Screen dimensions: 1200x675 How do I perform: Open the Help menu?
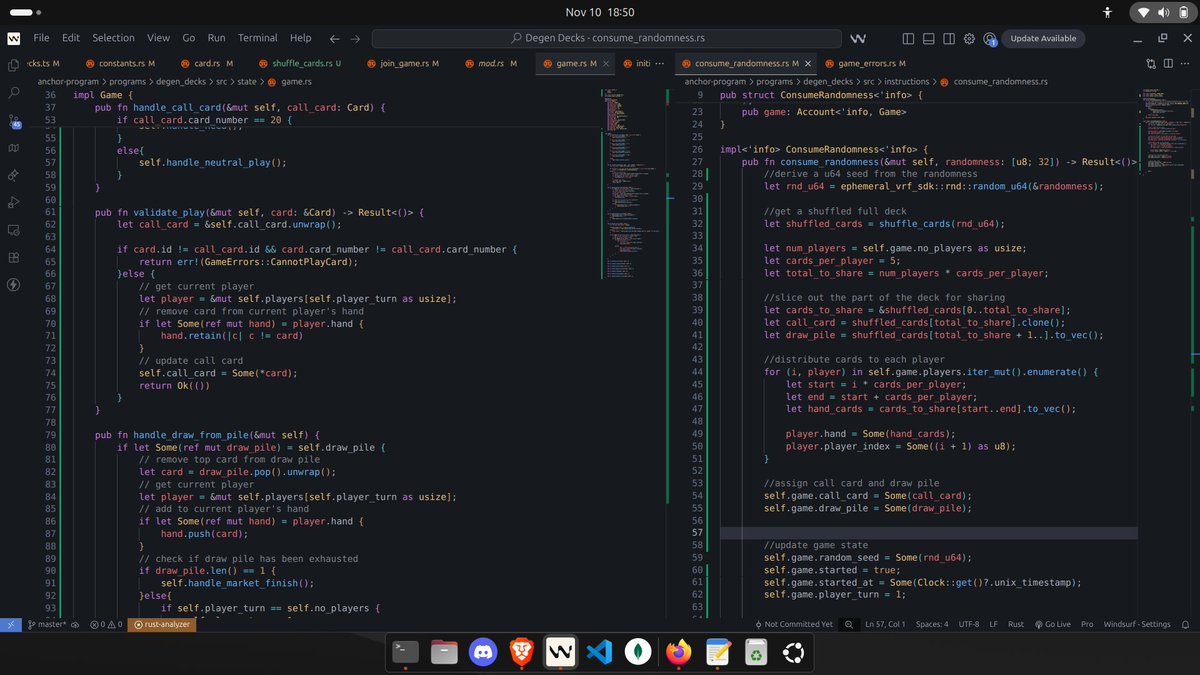point(300,38)
